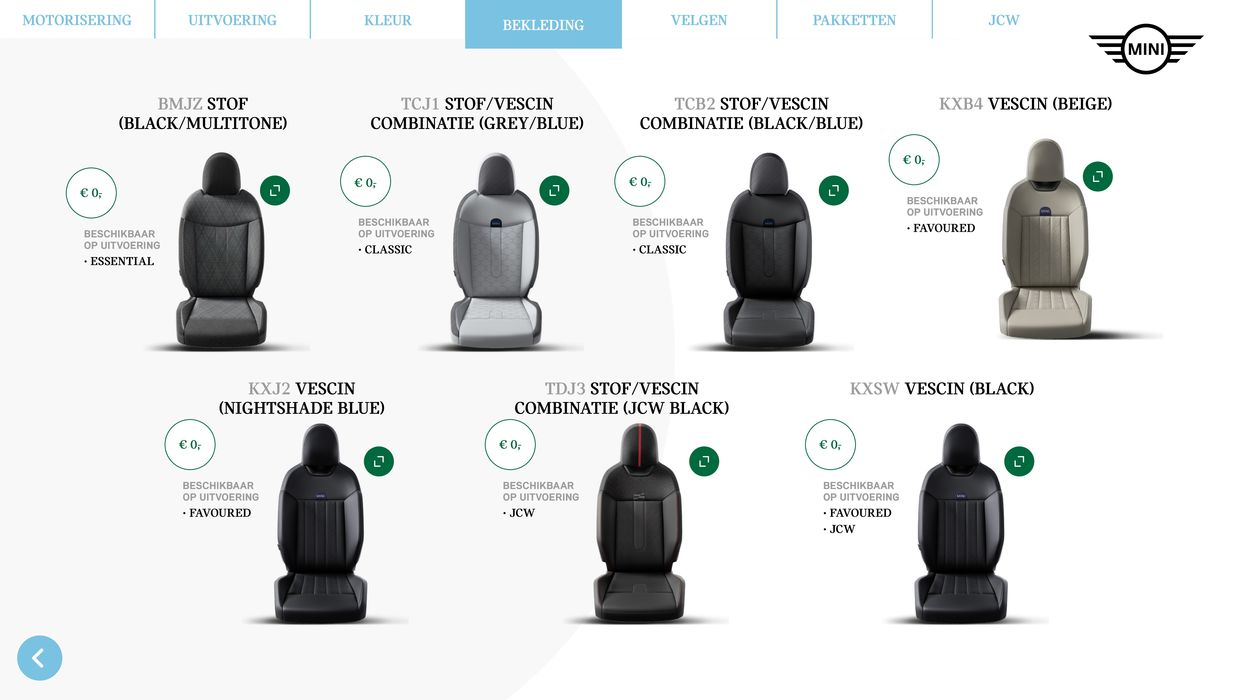Select the Velgen tab
The image size is (1244, 700).
coord(699,20)
